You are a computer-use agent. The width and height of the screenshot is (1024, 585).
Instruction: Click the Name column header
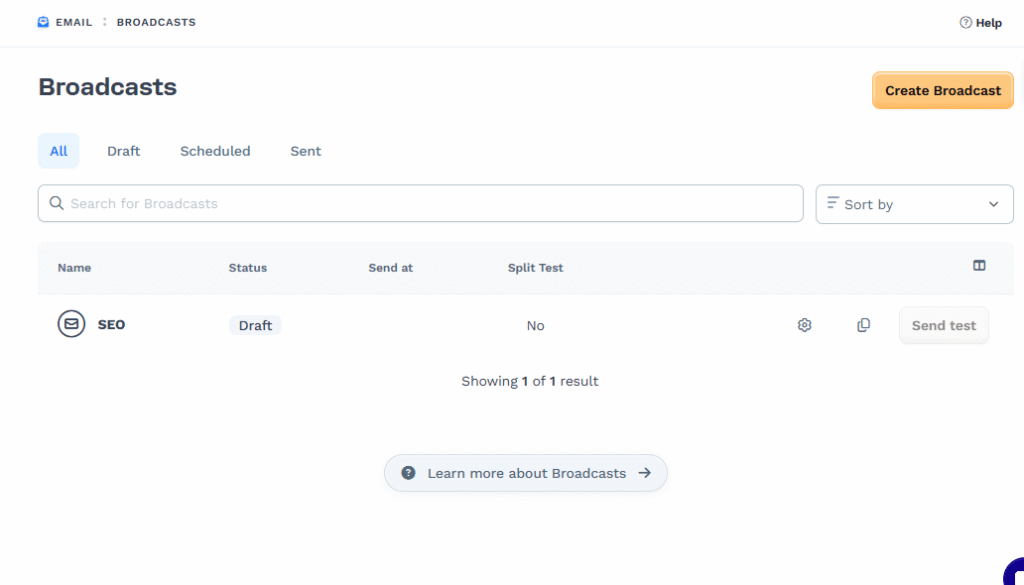point(74,268)
